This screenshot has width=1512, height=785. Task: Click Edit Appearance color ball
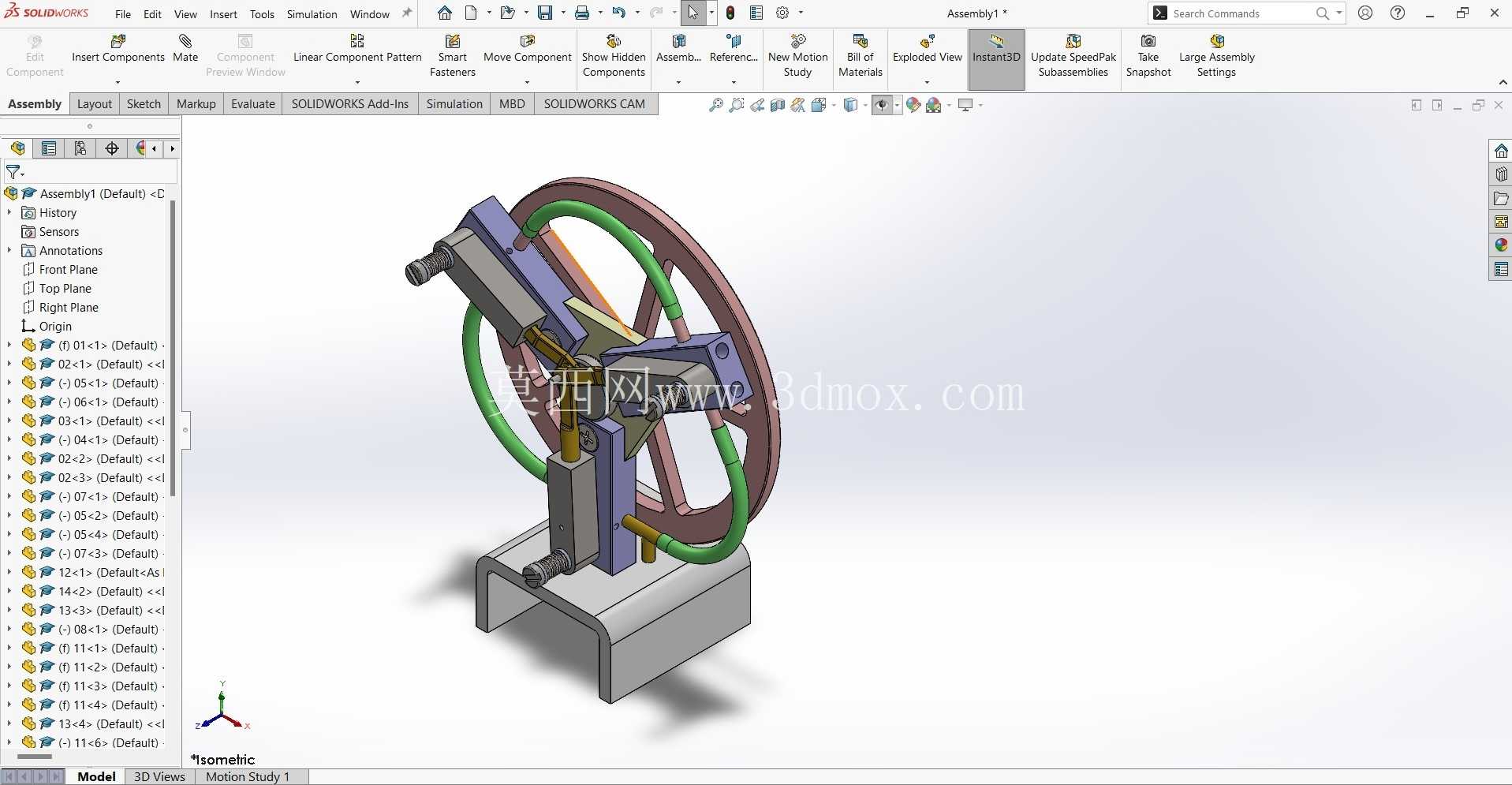click(x=913, y=105)
